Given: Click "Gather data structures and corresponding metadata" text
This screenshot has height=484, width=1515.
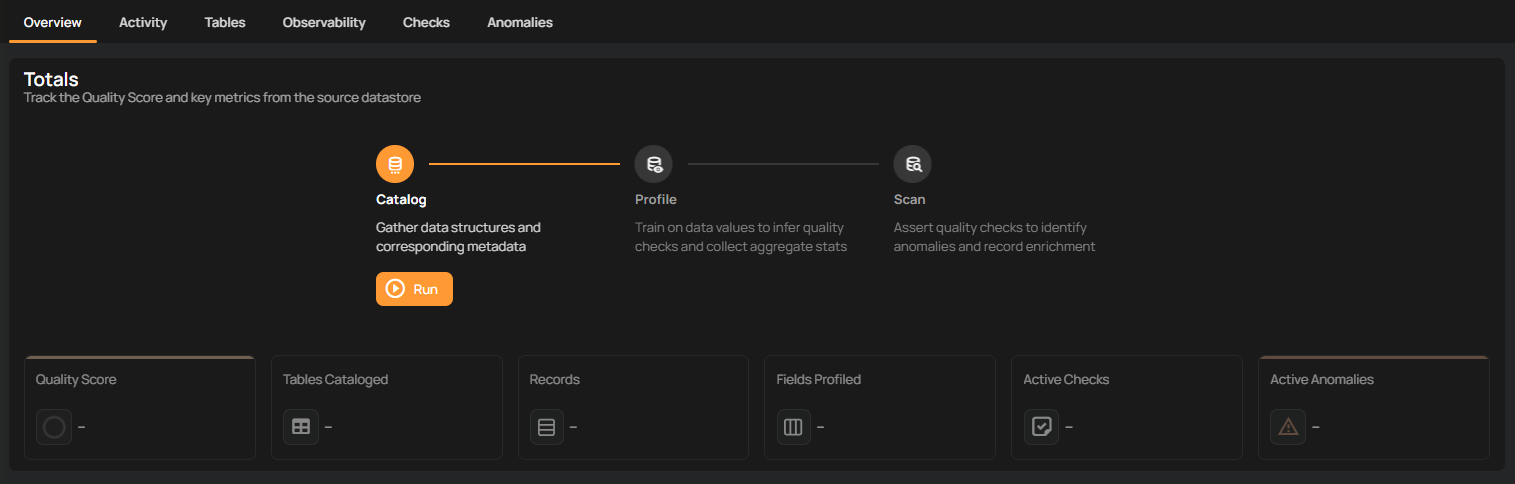Looking at the screenshot, I should (458, 237).
